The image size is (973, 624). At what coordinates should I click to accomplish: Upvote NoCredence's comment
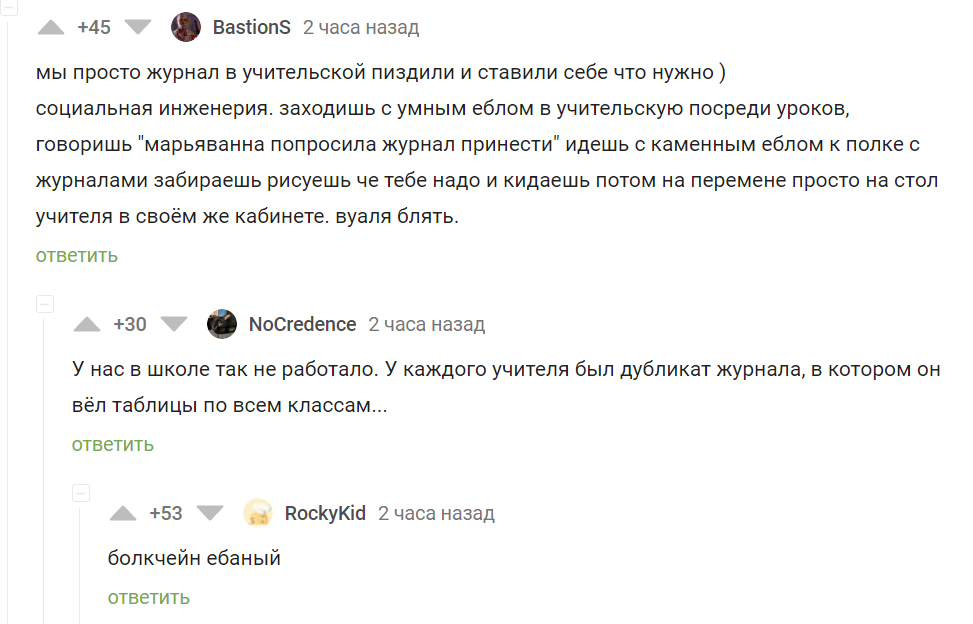(87, 324)
